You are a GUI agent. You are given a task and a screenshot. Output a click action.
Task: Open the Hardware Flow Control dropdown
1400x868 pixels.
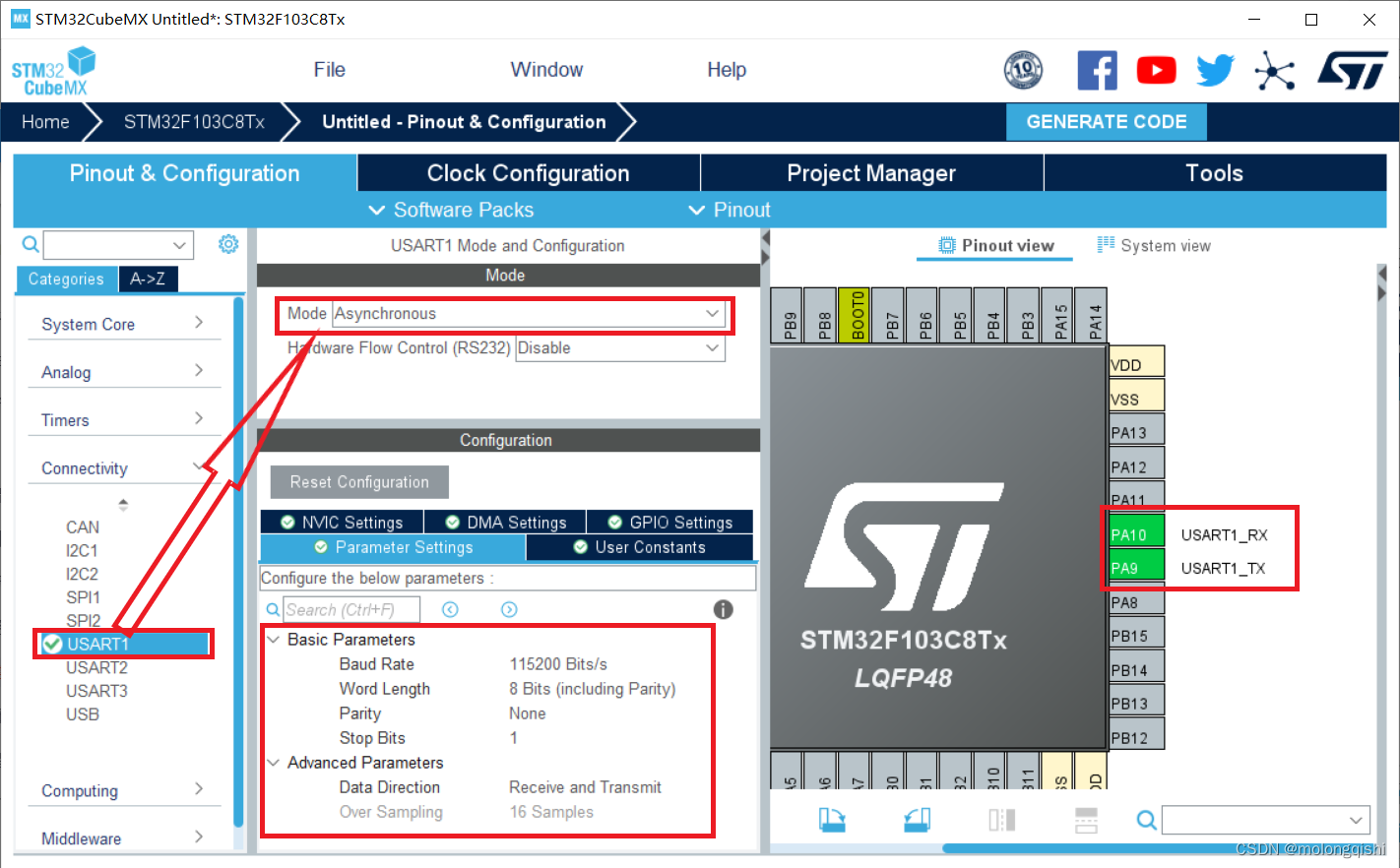pos(620,348)
